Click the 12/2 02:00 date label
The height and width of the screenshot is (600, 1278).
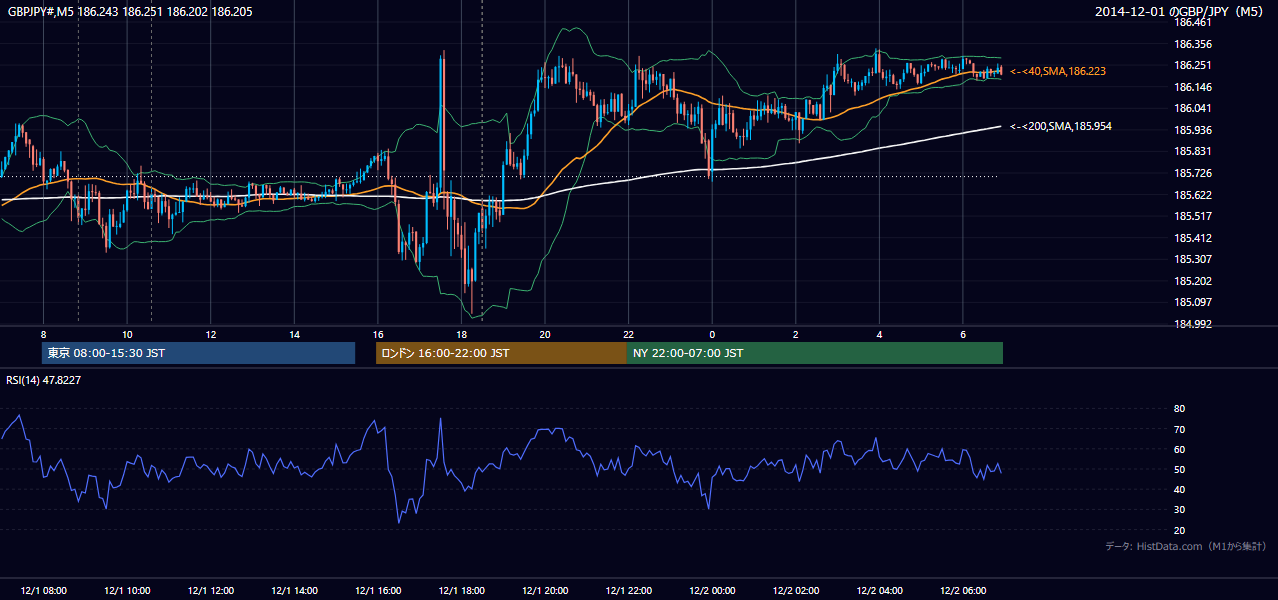point(796,590)
